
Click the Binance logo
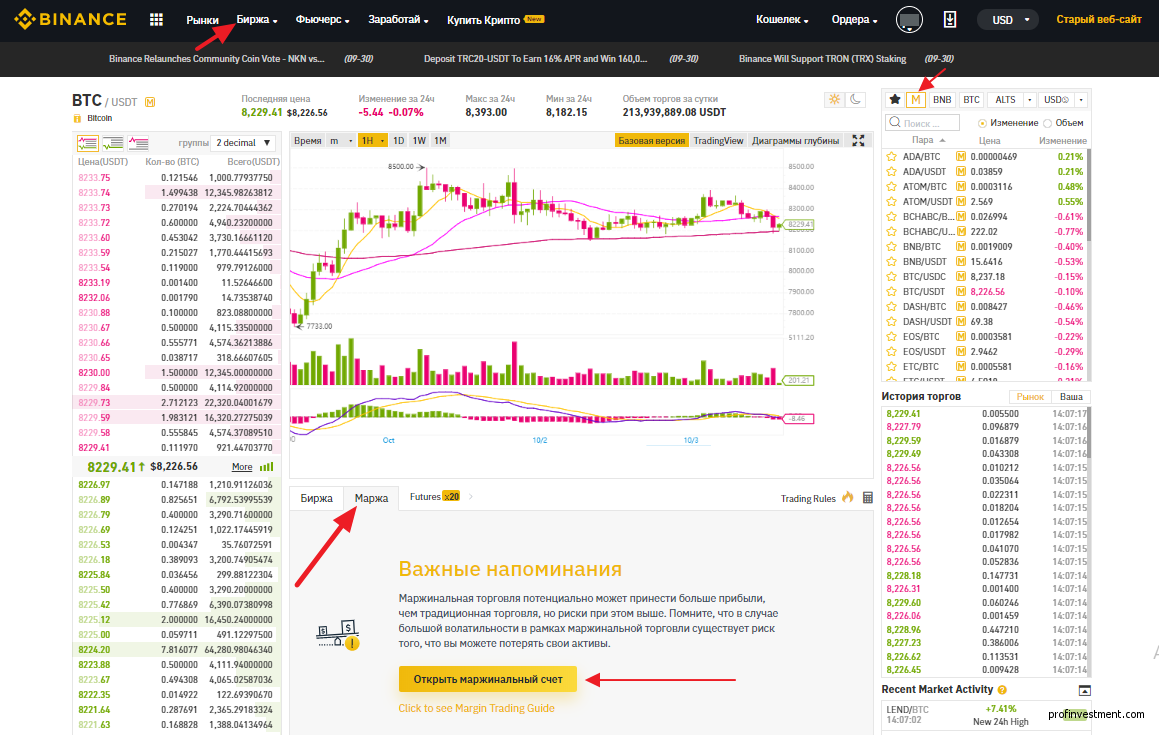(x=70, y=19)
